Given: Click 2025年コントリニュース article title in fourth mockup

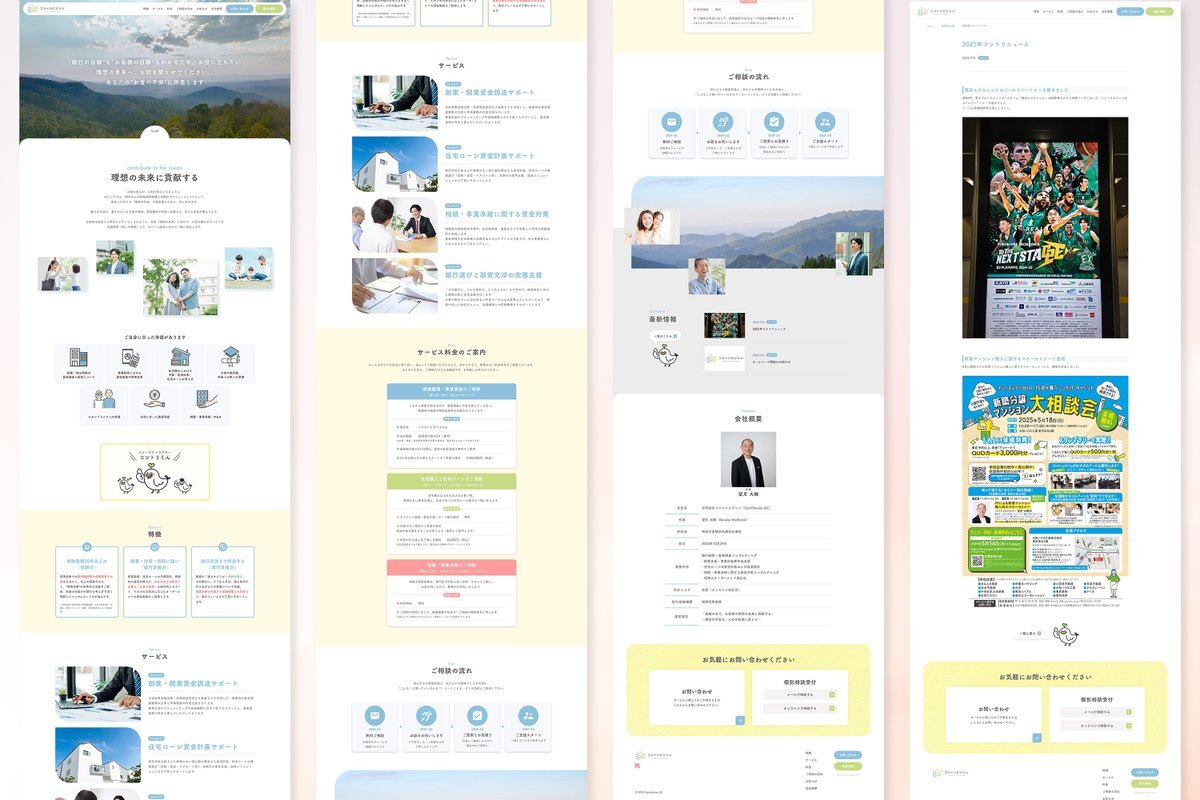Looking at the screenshot, I should [x=995, y=45].
